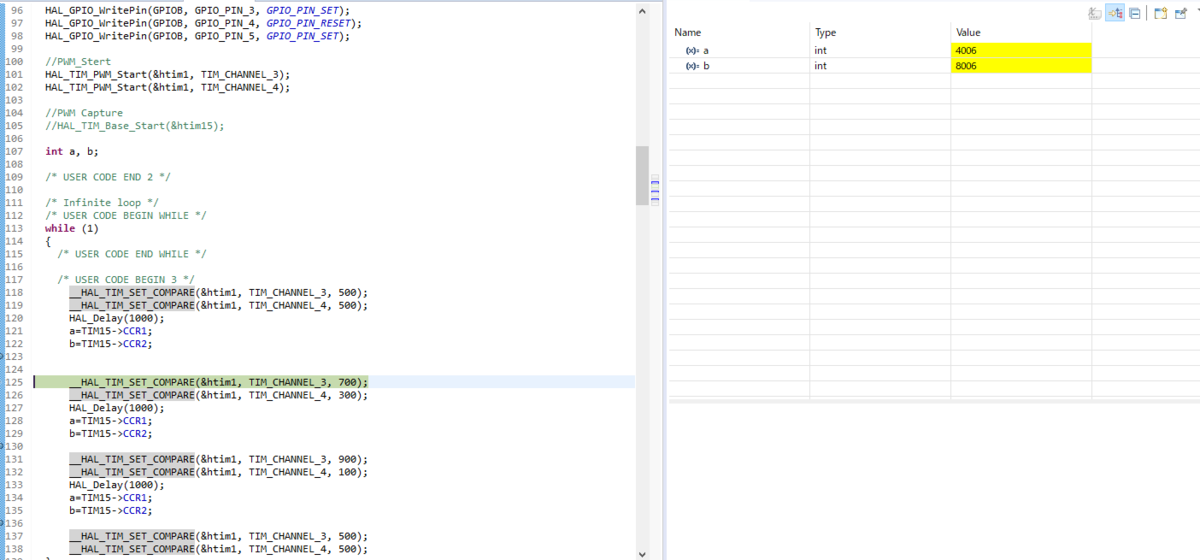This screenshot has width=1200, height=560.
Task: Click 'b=TIM15->CCR2;' on line 129
Action: tap(111, 434)
